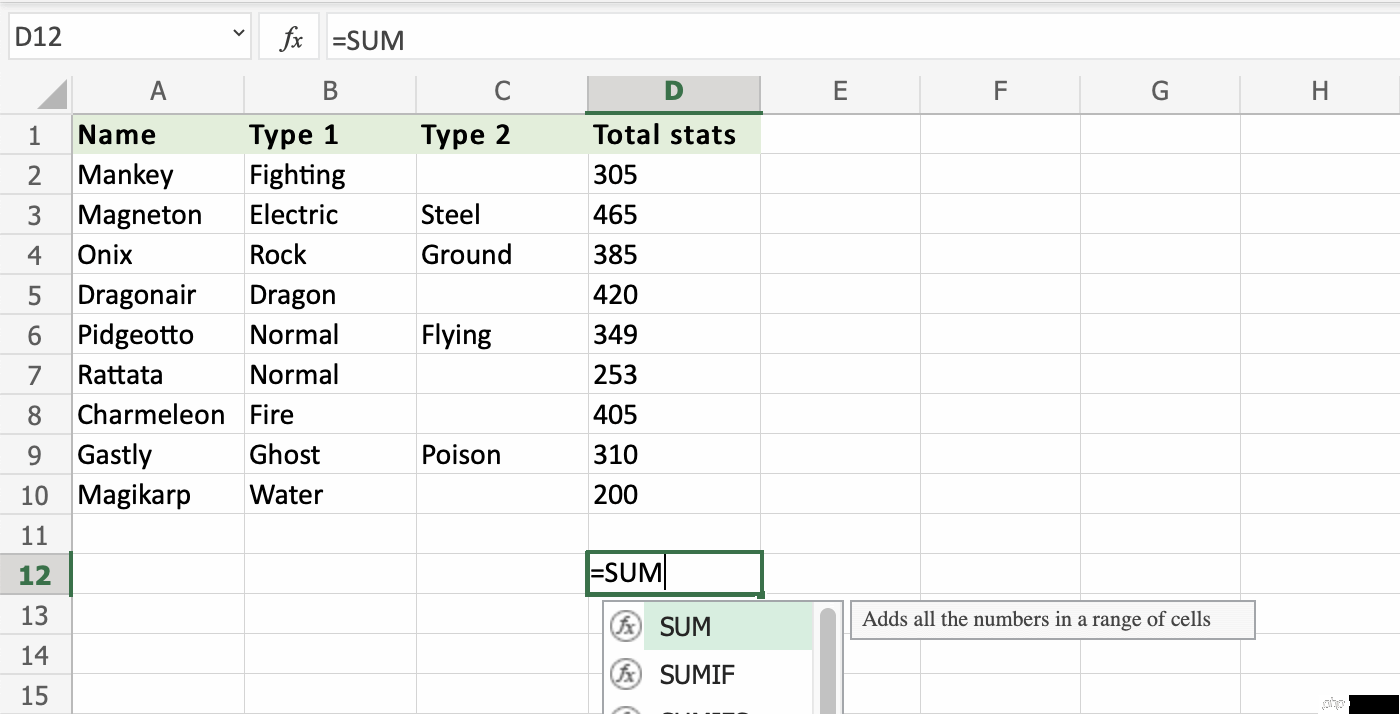Select row 11 header

click(35, 535)
